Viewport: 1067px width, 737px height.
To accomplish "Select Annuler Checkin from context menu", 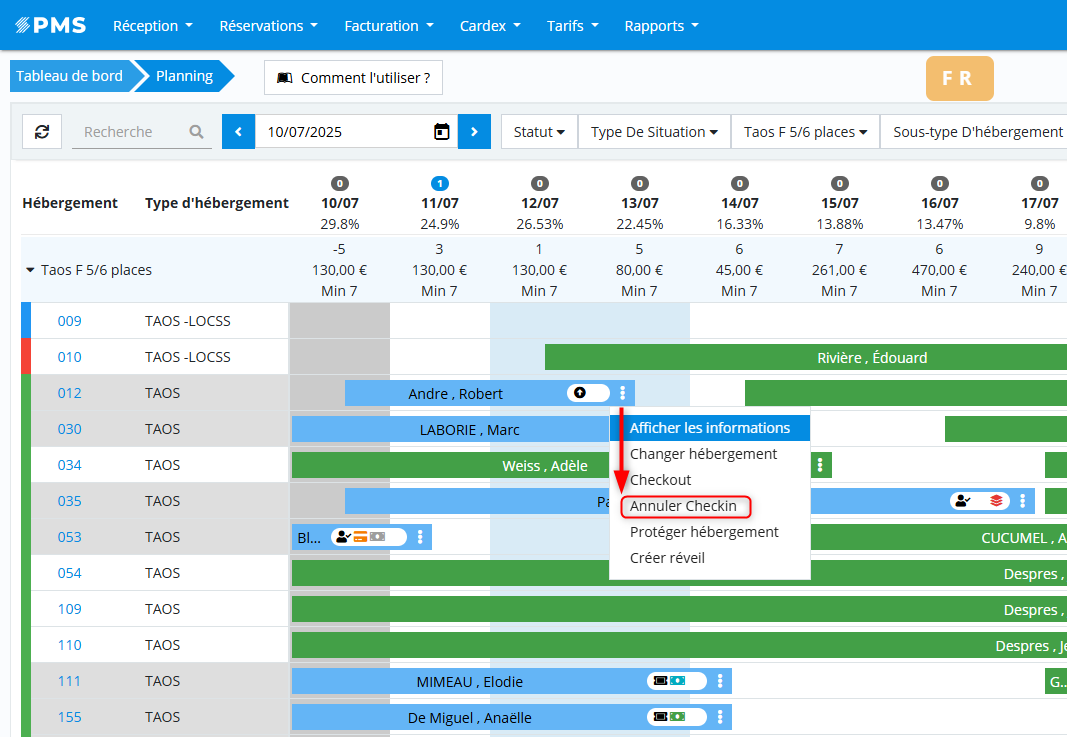I will [684, 506].
